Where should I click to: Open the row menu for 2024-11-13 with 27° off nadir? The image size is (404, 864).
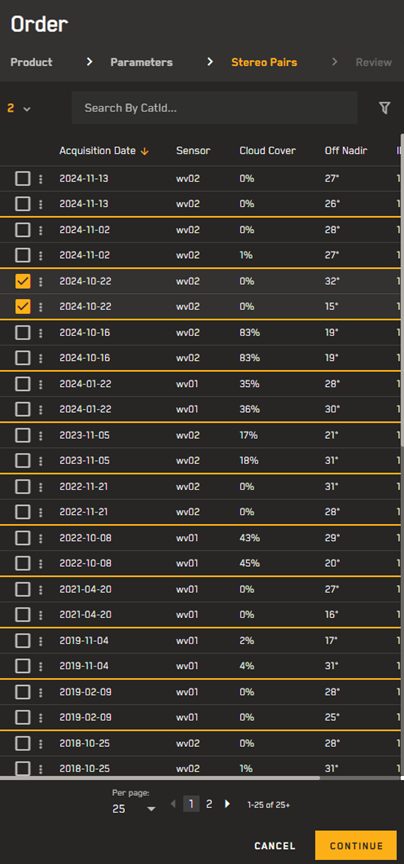tap(40, 179)
